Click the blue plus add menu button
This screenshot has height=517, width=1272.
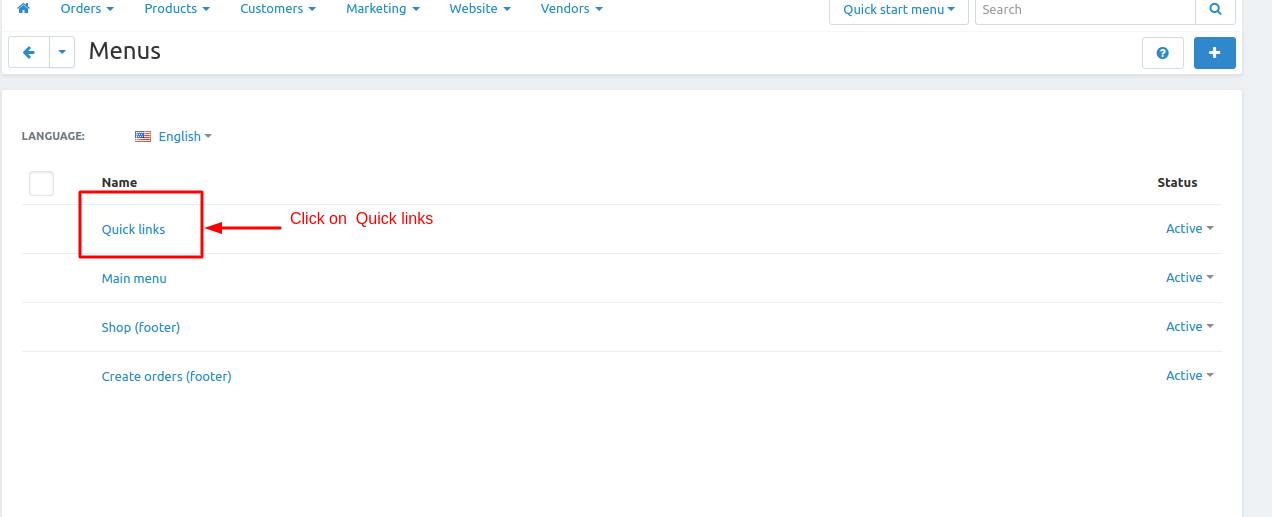[x=1214, y=53]
